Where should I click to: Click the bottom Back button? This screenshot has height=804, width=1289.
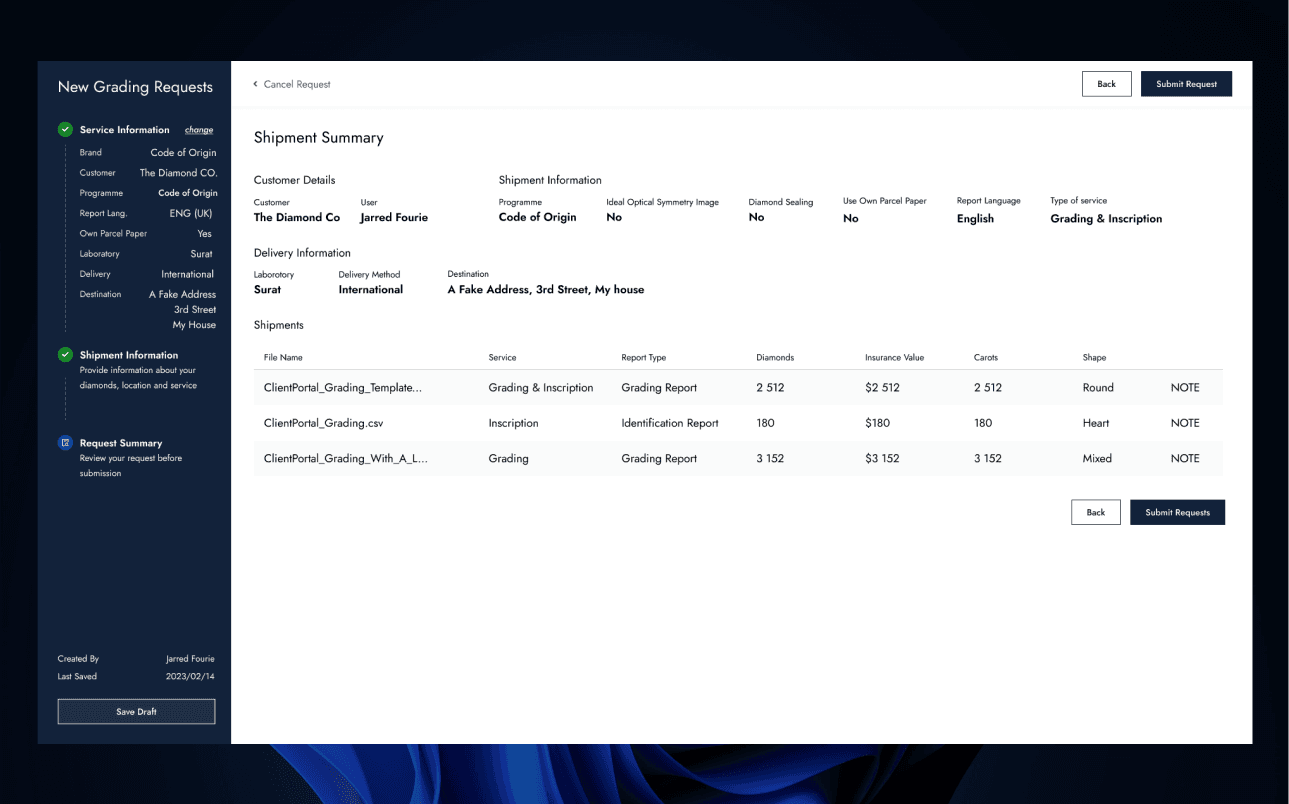1096,512
